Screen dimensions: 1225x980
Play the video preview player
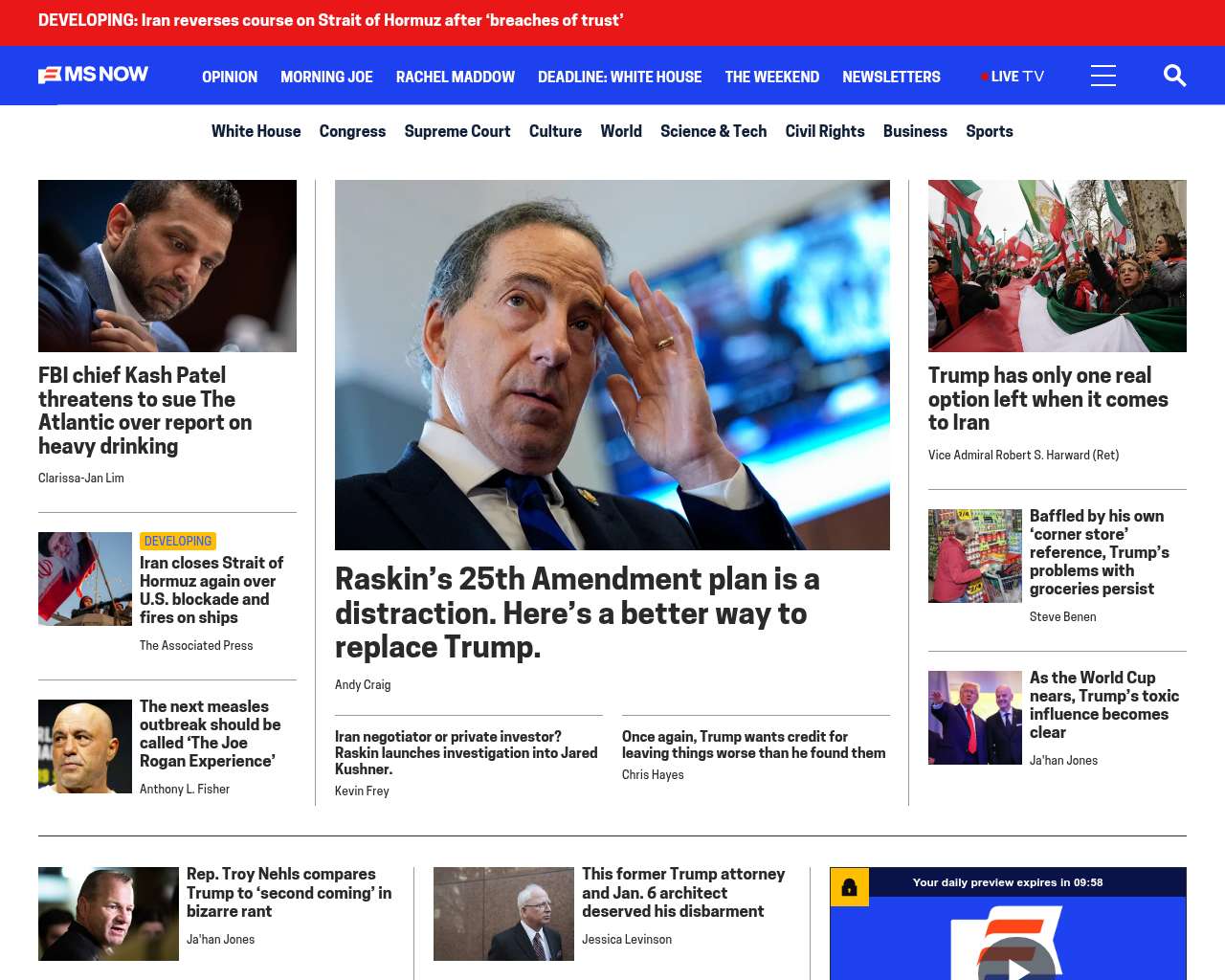pos(1018,967)
